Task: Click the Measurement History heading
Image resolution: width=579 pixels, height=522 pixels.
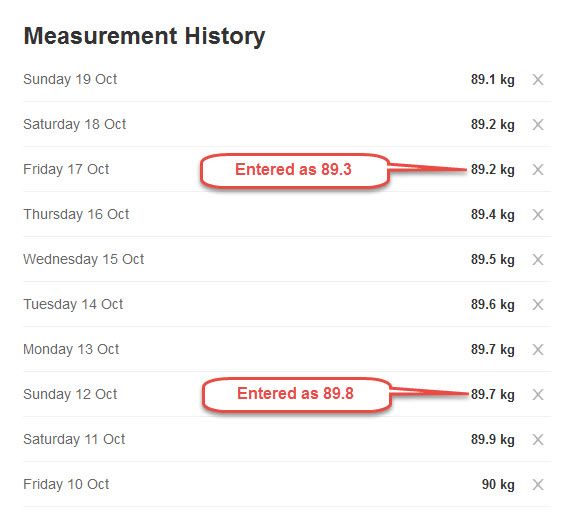Action: coord(144,36)
